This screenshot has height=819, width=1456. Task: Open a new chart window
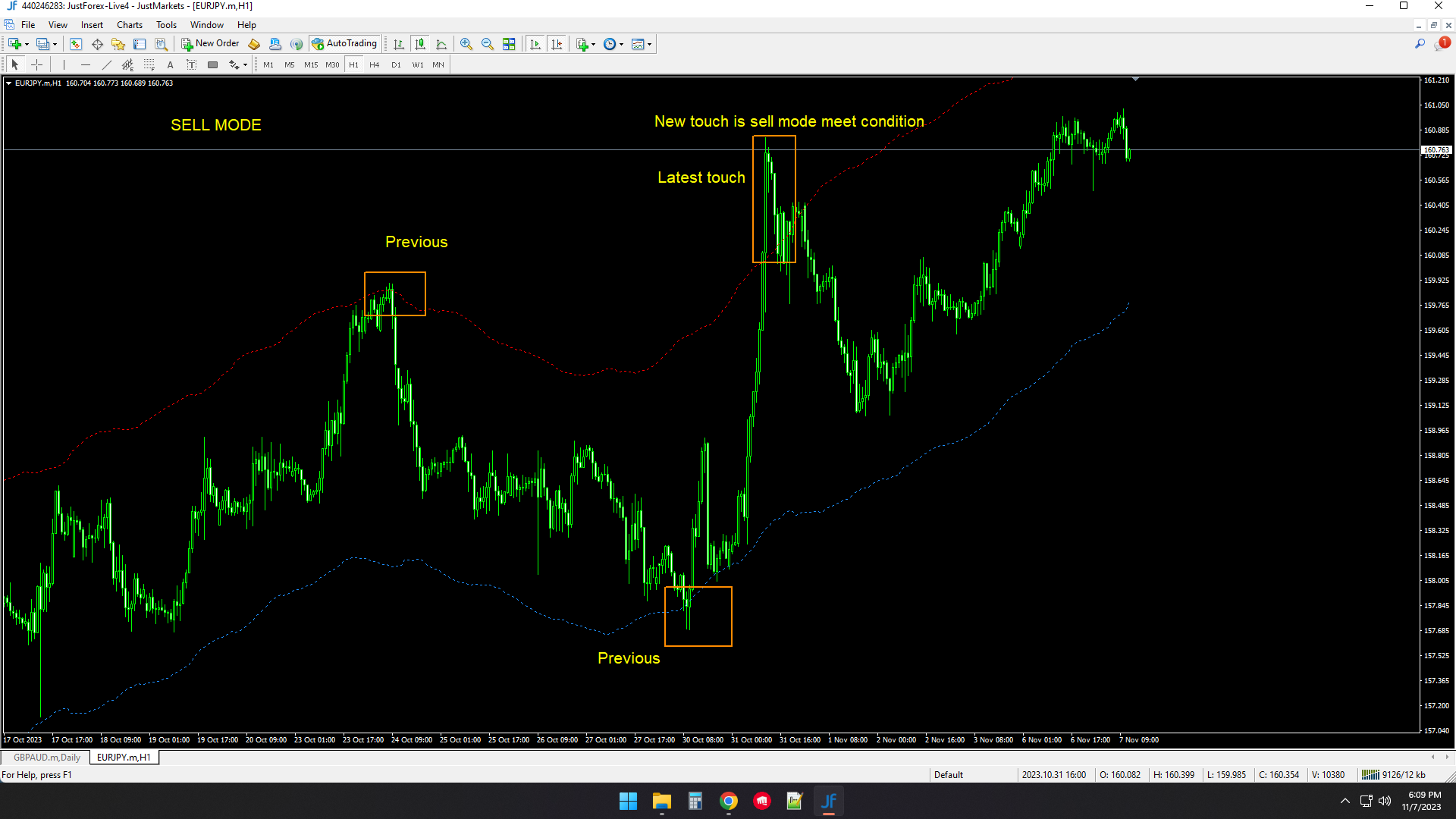14,44
